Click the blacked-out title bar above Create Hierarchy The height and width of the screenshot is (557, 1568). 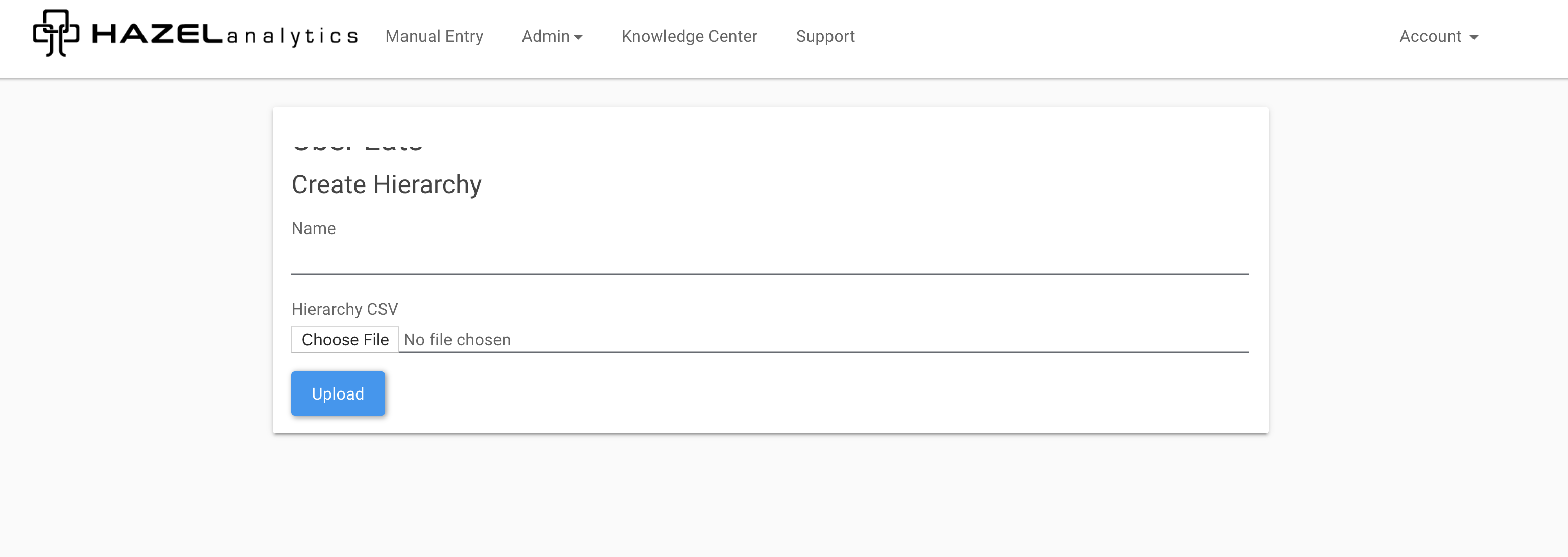point(361,136)
